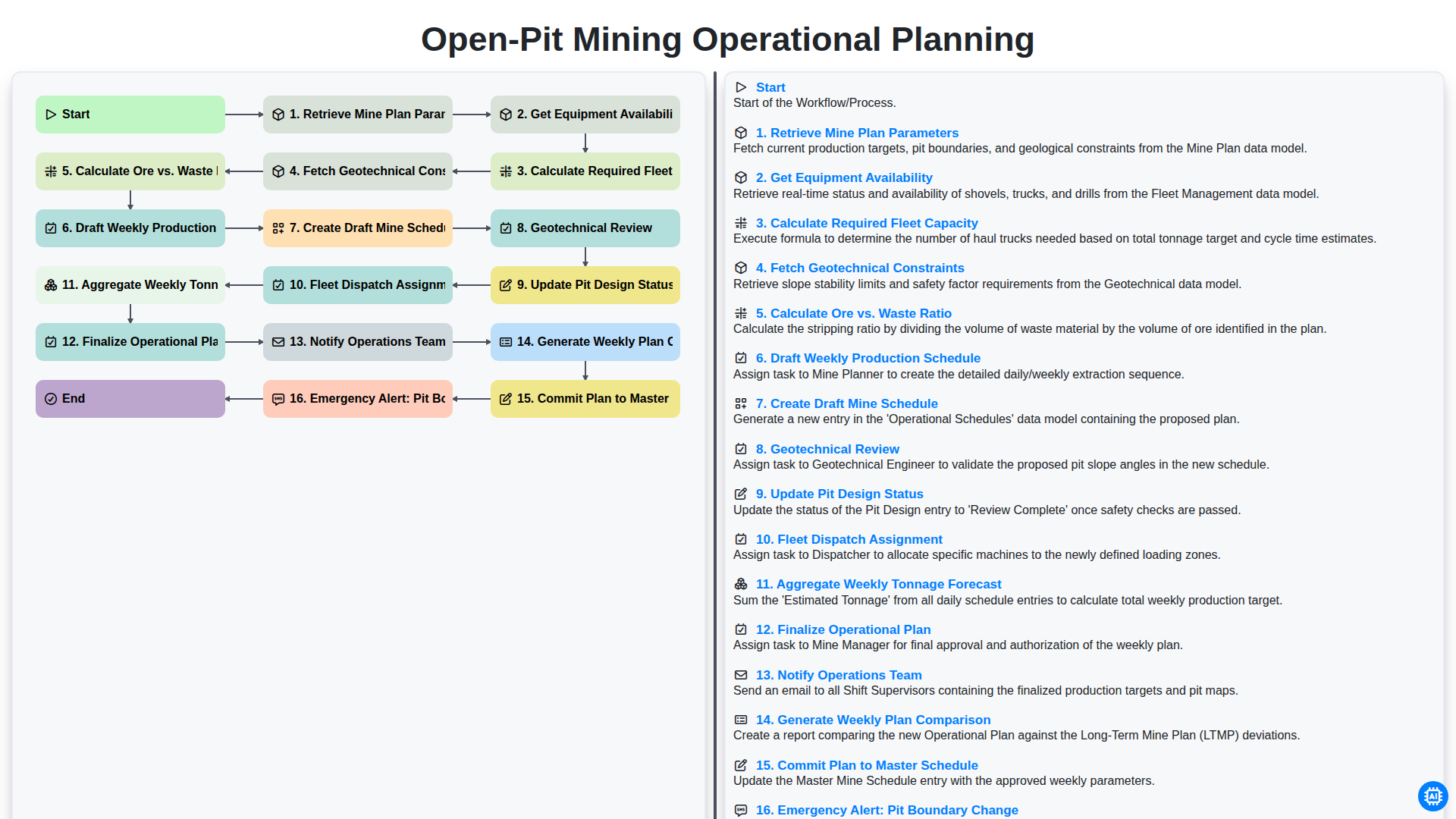
Task: Click the edit icon in the Commit Plan to Master node
Action: 506,399
